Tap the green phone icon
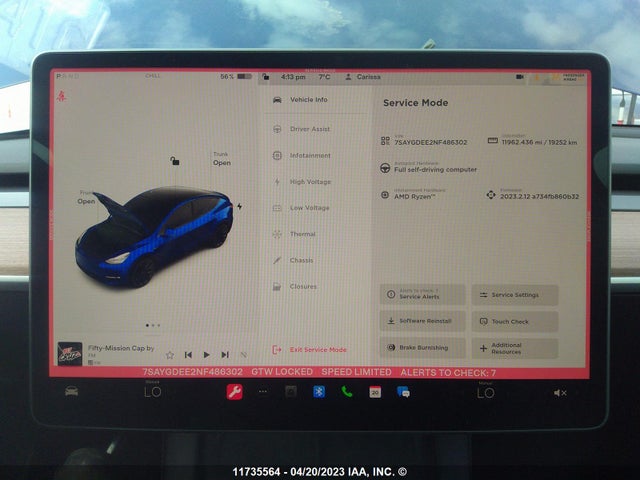The height and width of the screenshot is (480, 640). tap(346, 392)
